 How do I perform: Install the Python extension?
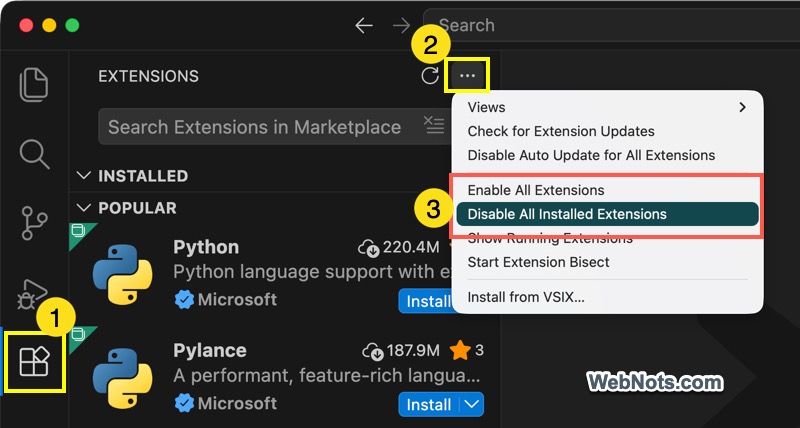tap(425, 301)
